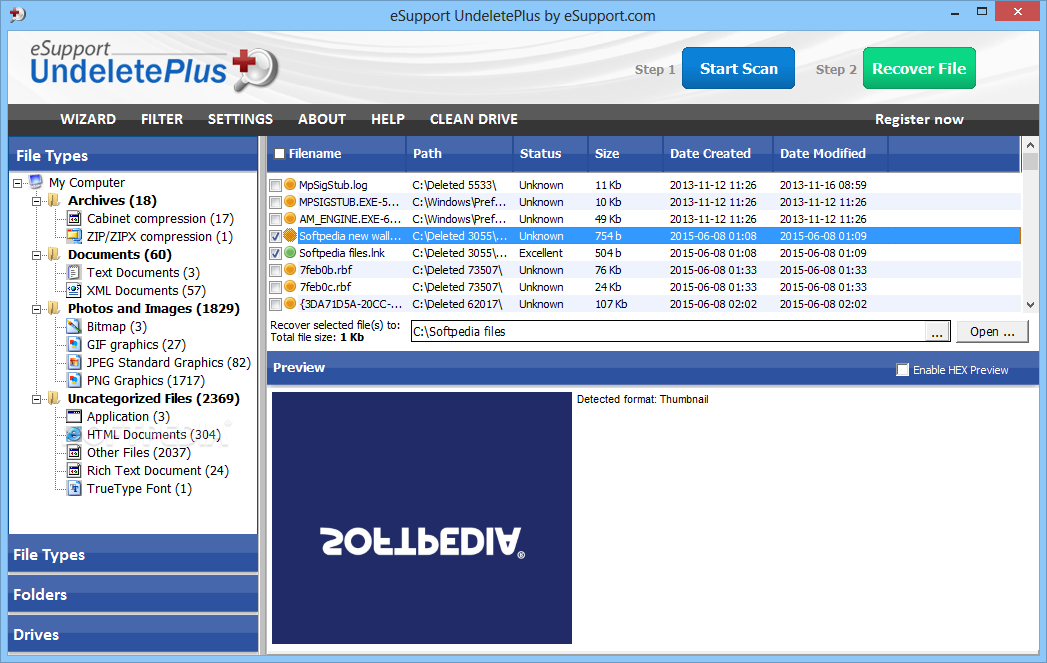Click the PNG Graphics icon
Screen dimensions: 1047x663
pyautogui.click(x=74, y=381)
